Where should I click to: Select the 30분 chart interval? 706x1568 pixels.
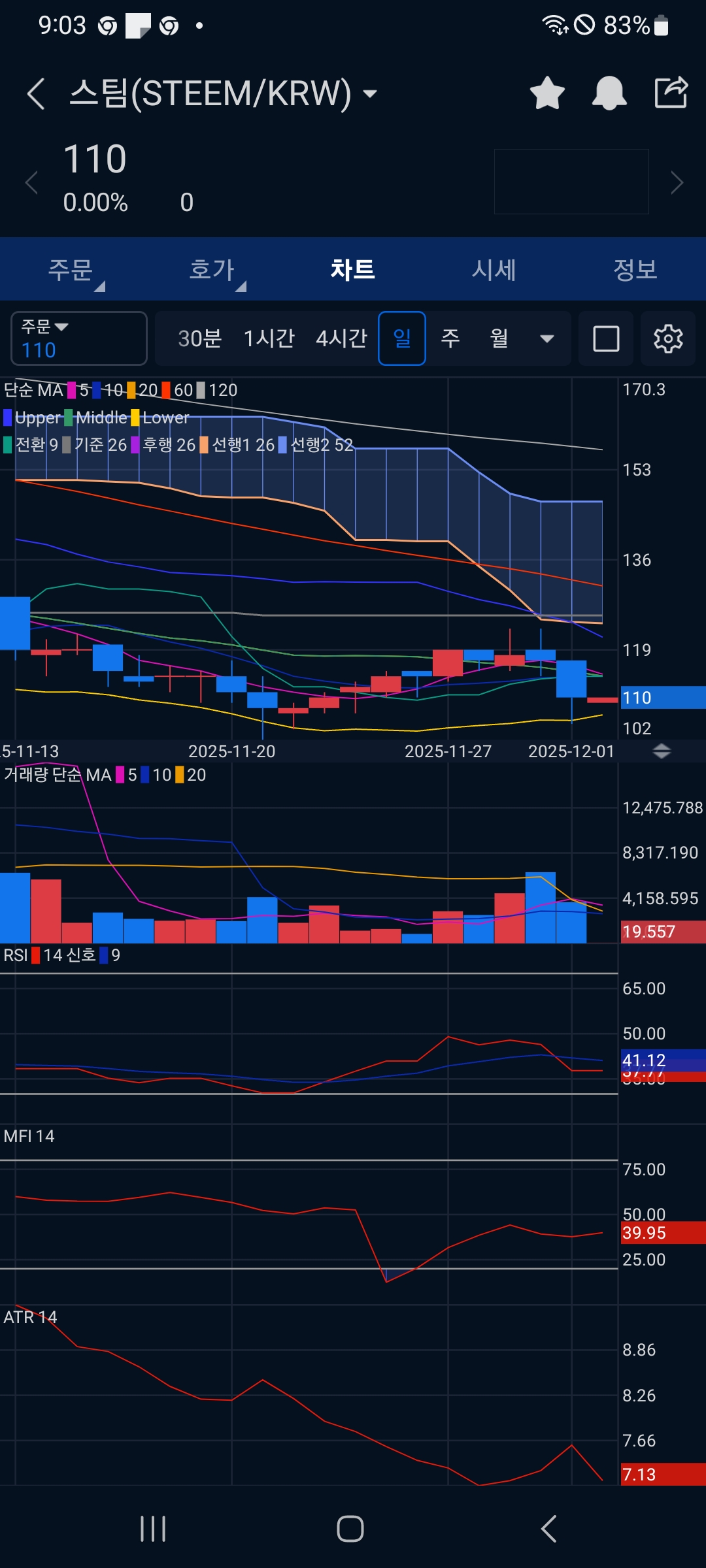tap(200, 338)
